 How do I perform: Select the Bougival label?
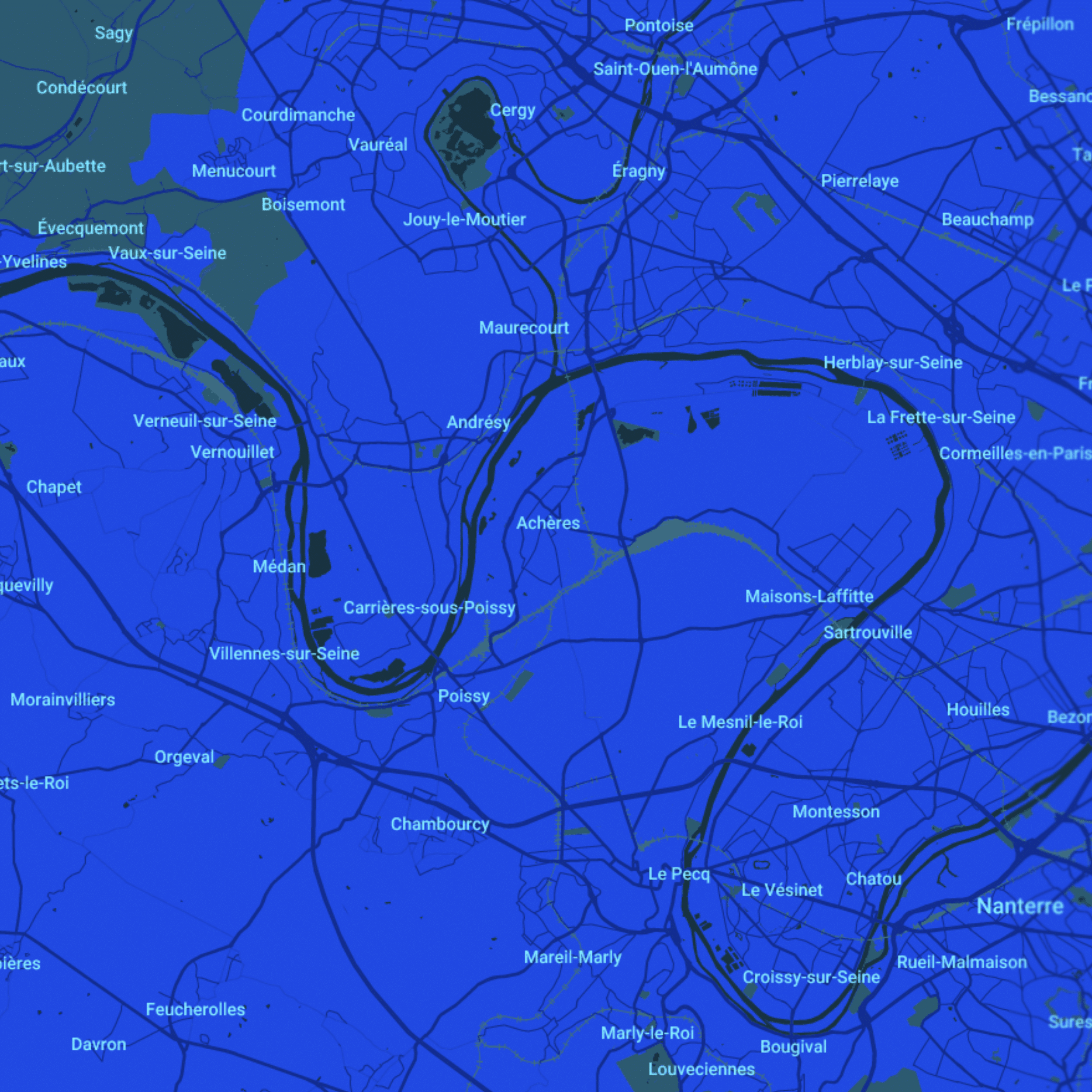click(x=793, y=1047)
